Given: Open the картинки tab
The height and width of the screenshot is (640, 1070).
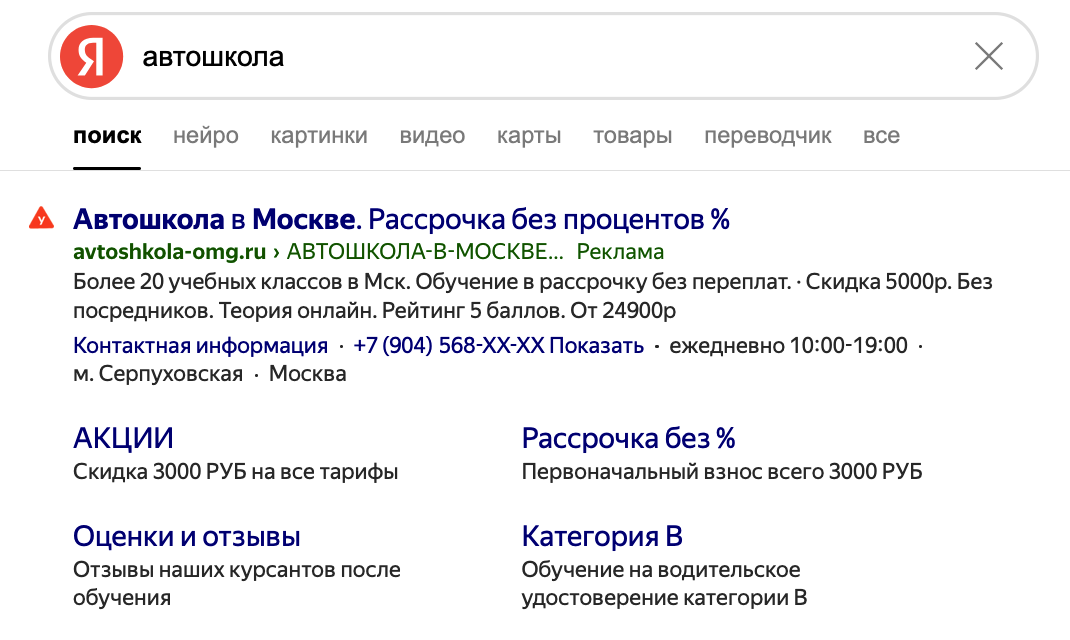Looking at the screenshot, I should point(319,136).
